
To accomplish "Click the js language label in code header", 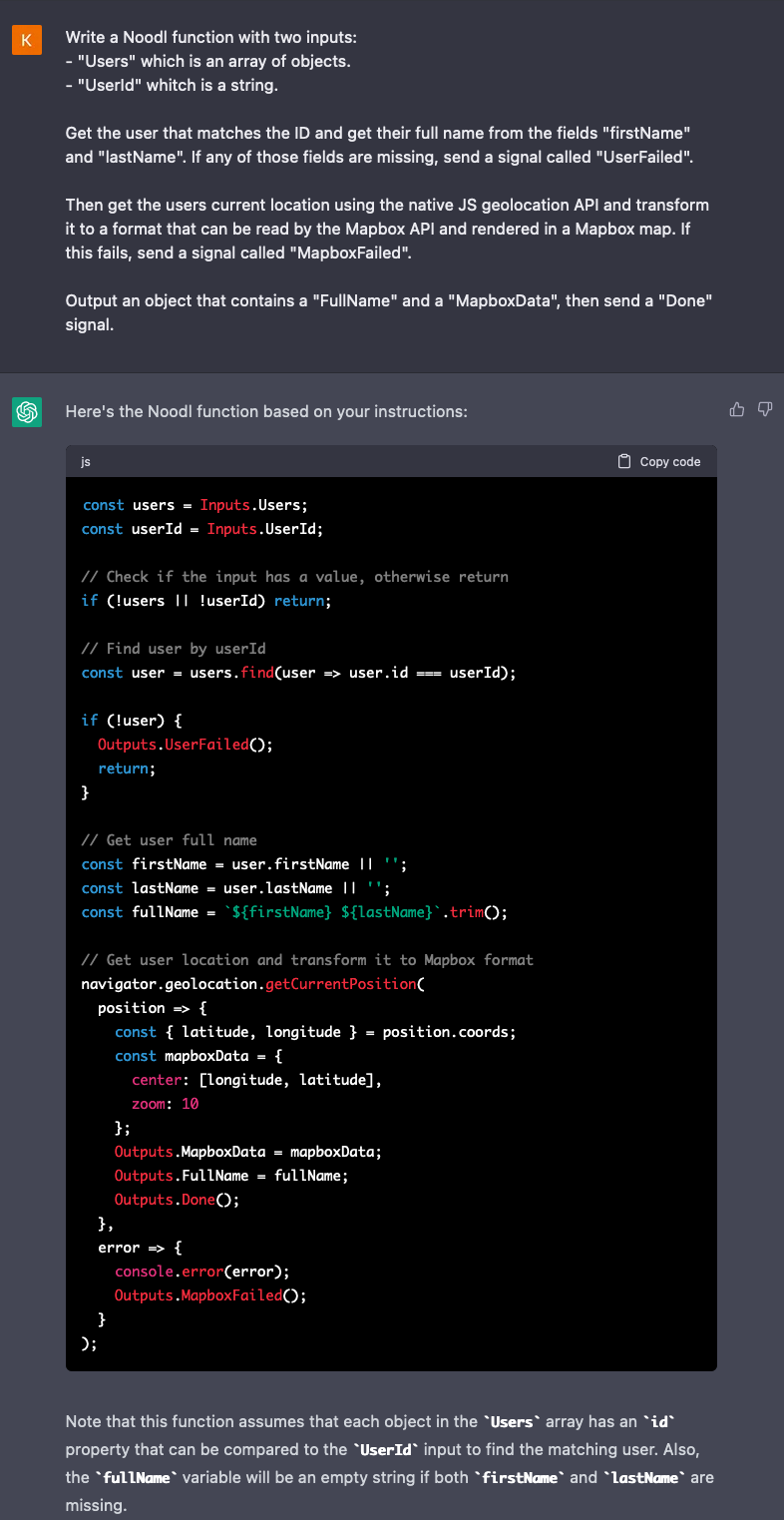I will (87, 462).
